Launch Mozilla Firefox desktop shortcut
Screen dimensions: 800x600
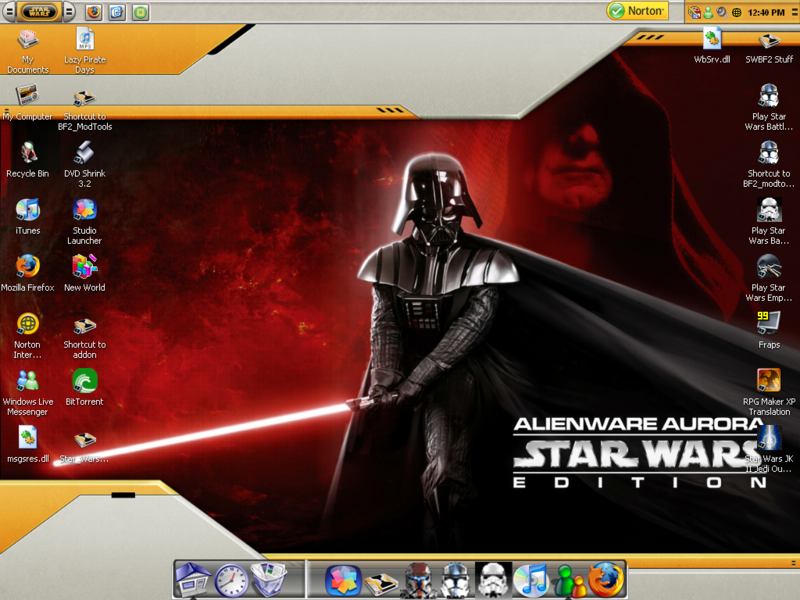click(28, 274)
